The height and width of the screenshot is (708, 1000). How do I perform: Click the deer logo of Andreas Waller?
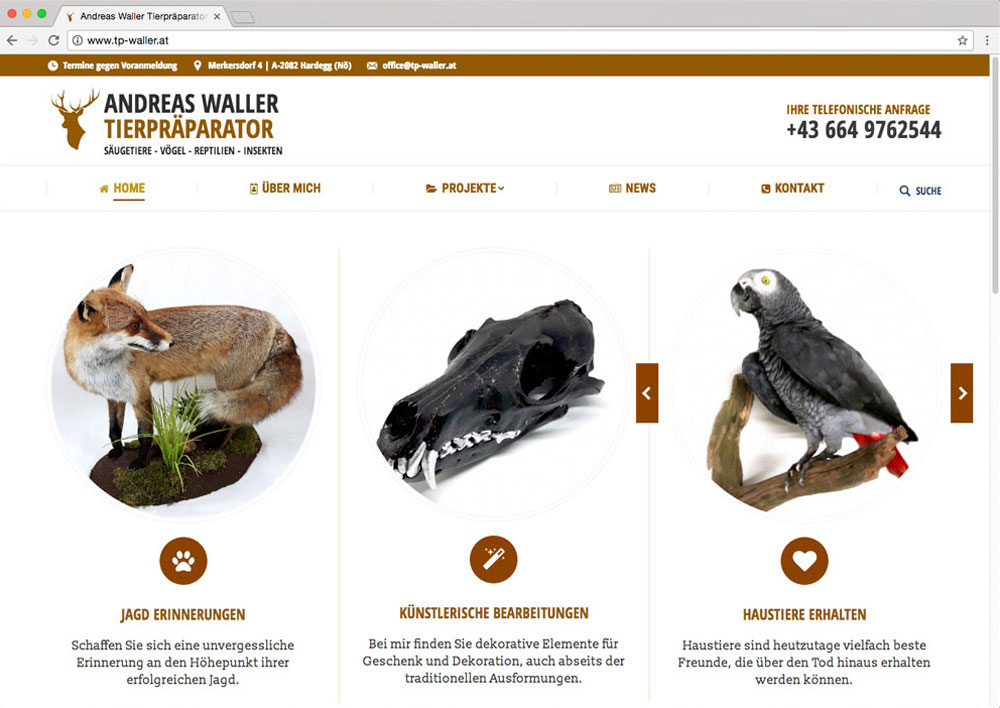tap(74, 119)
